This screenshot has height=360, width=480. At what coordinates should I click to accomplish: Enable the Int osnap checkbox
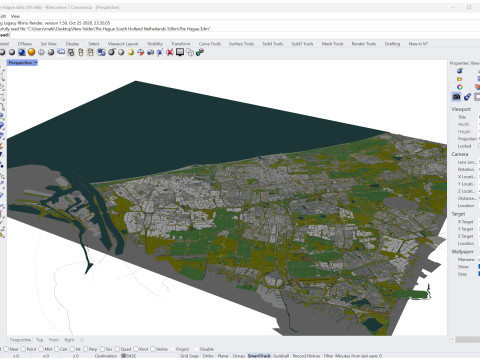coord(72,349)
